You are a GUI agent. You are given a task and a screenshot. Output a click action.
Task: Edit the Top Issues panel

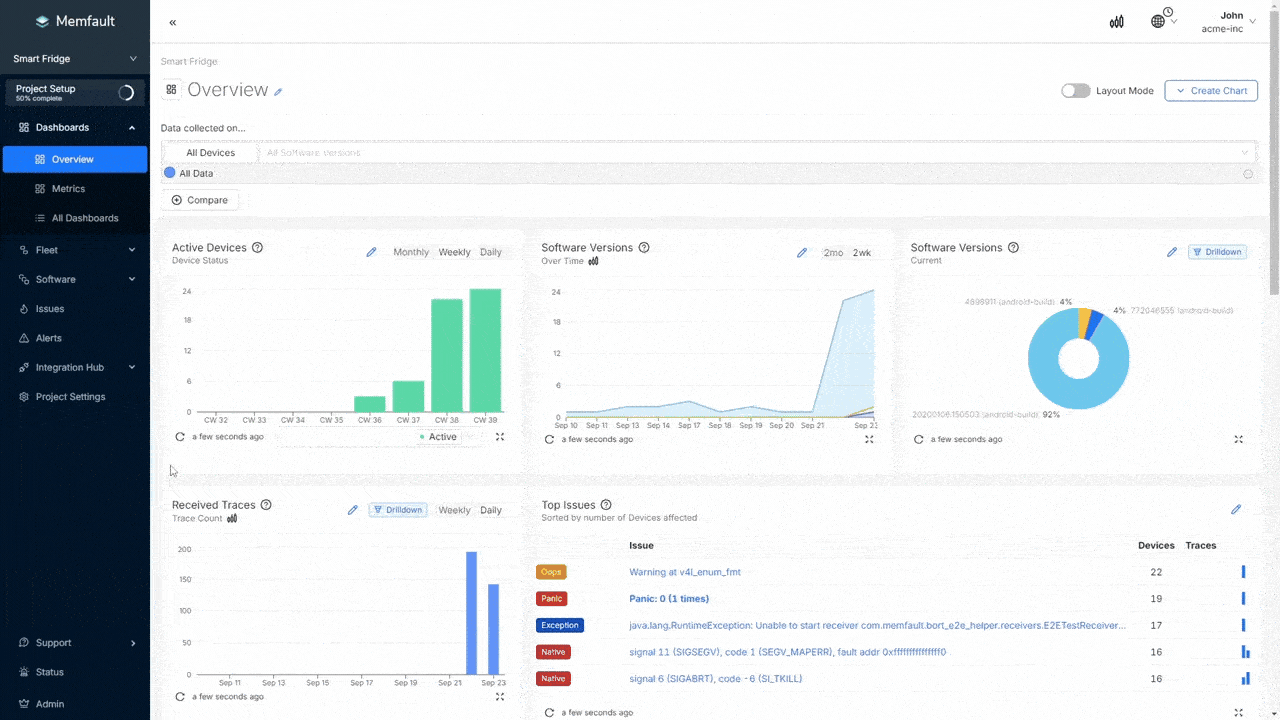[x=1236, y=510]
